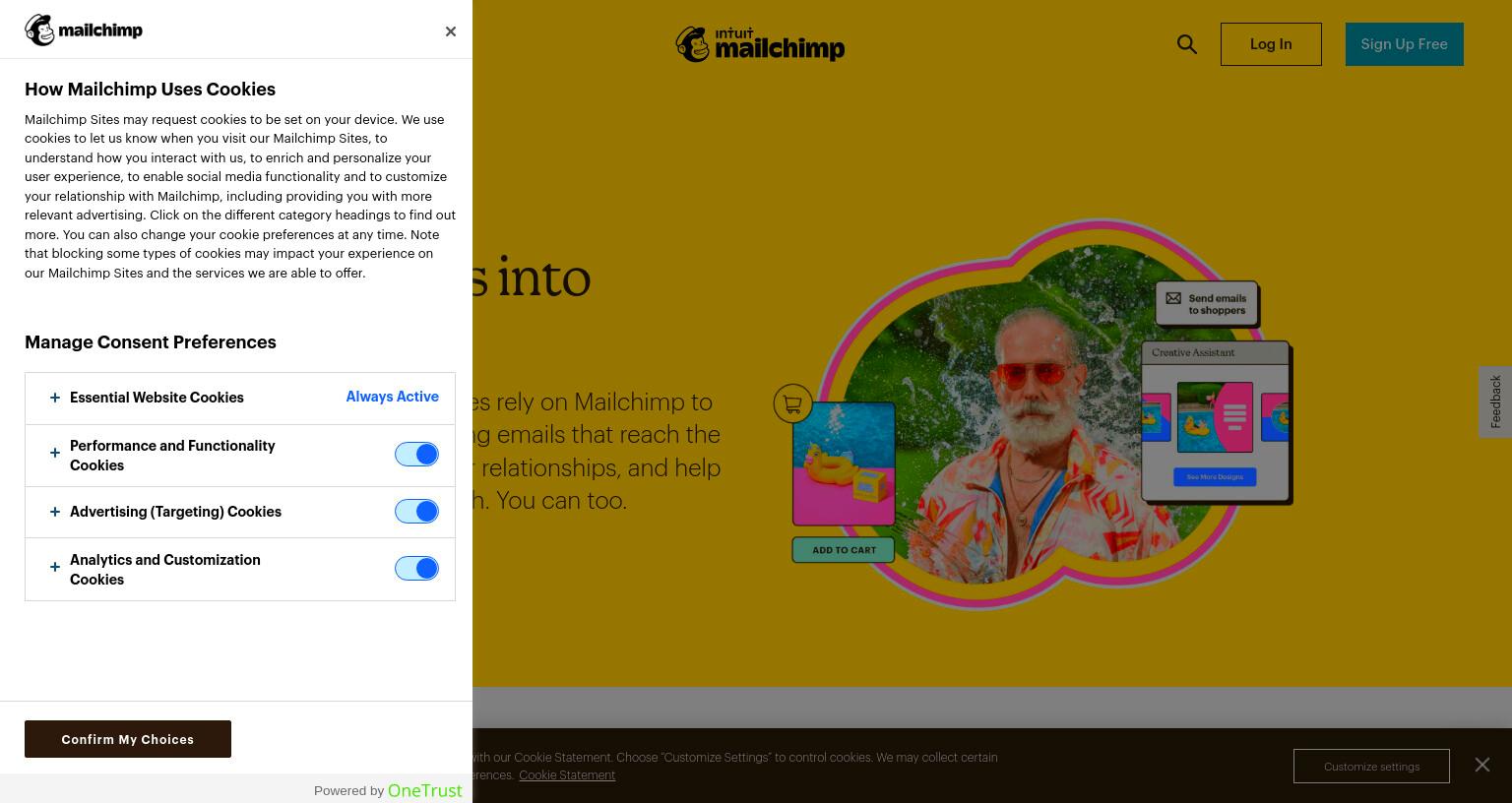The width and height of the screenshot is (1512, 803).
Task: Click Sign Up Free button
Action: (1405, 44)
